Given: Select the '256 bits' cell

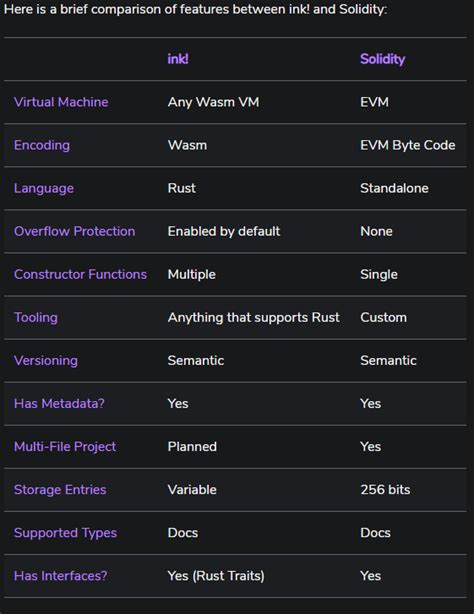Looking at the screenshot, I should [385, 490].
